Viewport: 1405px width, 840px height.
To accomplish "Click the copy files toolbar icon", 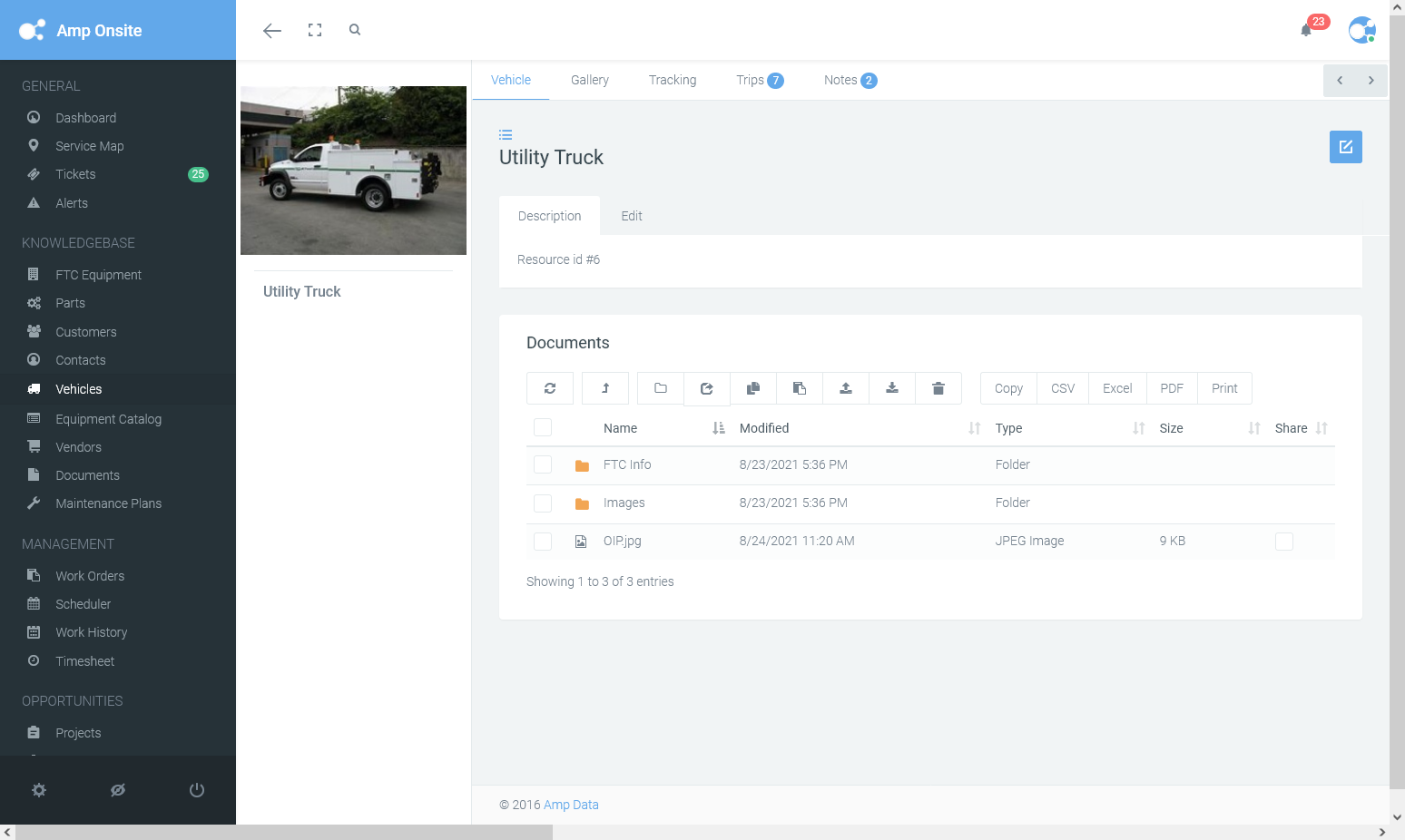I will coord(753,388).
